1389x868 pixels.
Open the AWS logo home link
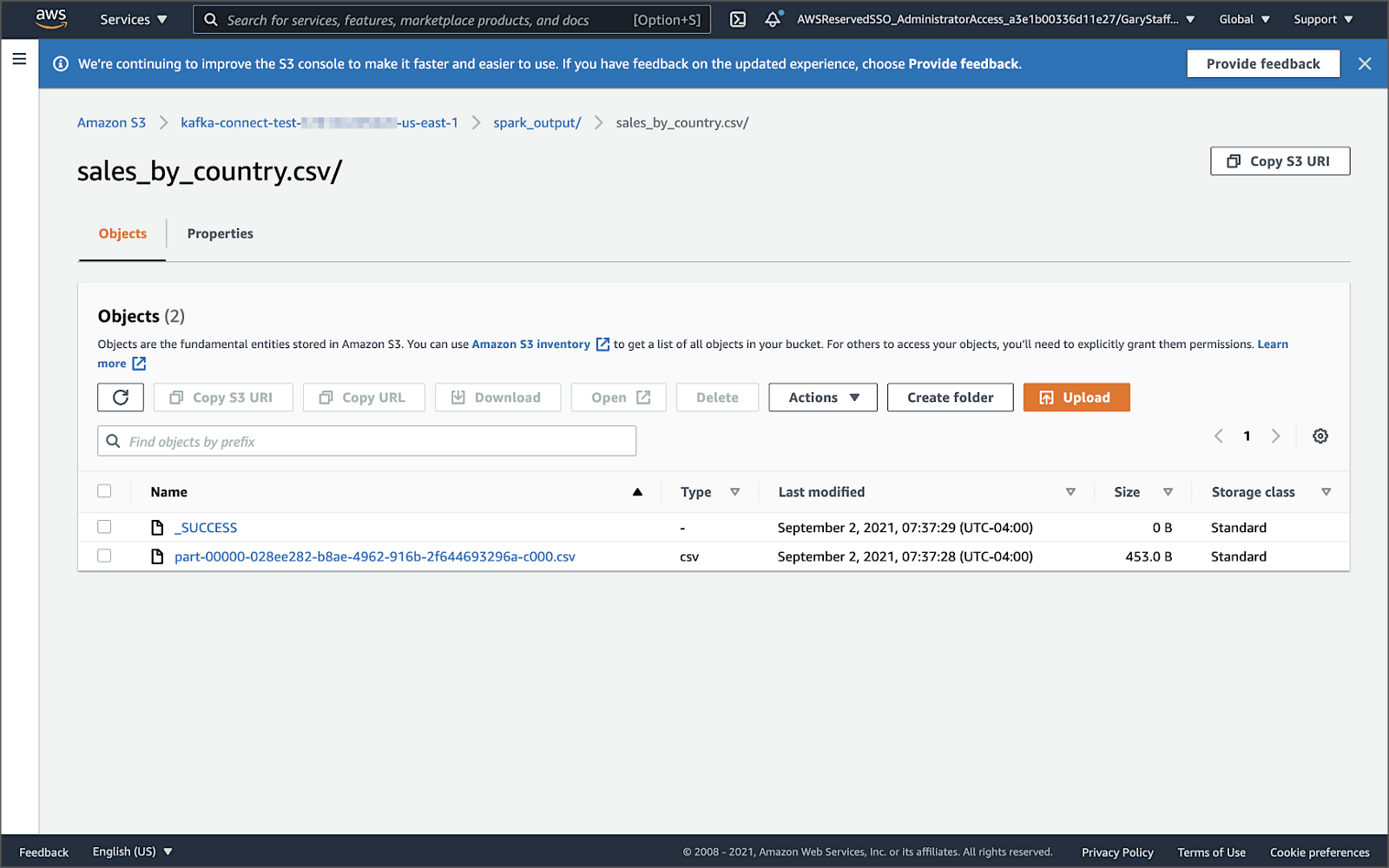click(51, 18)
